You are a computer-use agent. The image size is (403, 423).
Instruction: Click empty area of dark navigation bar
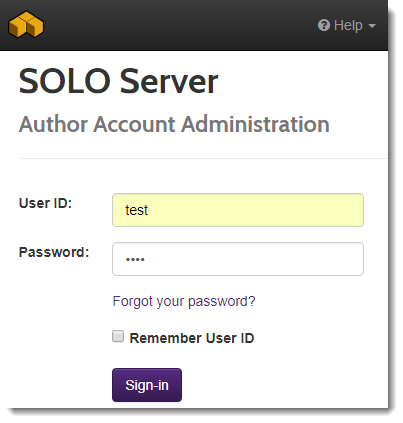[x=180, y=25]
